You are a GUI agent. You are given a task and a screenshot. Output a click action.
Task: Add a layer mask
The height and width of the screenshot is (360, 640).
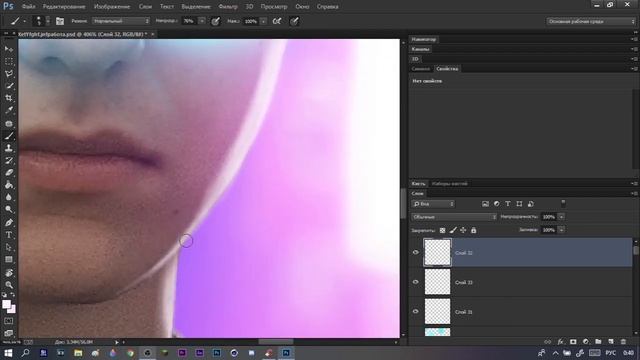[x=573, y=342]
